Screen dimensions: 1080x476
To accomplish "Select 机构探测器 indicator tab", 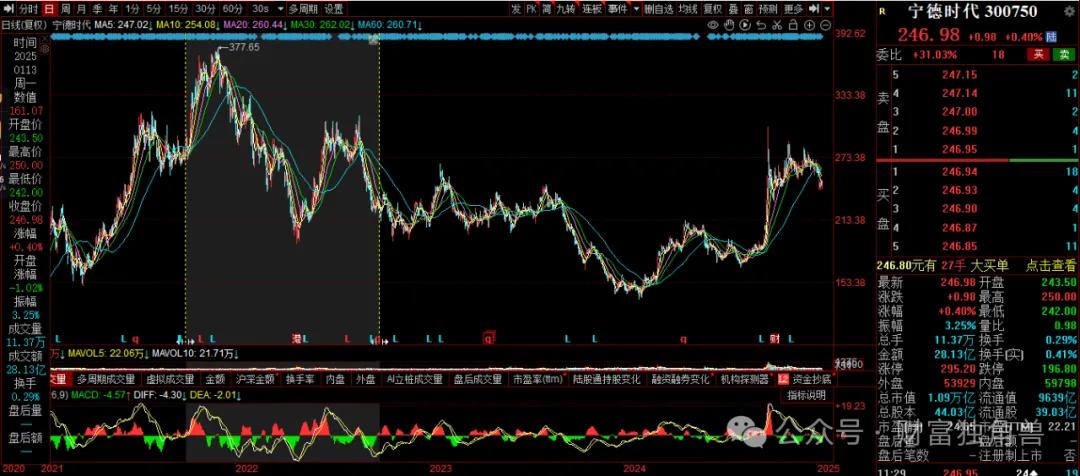I will pos(744,380).
